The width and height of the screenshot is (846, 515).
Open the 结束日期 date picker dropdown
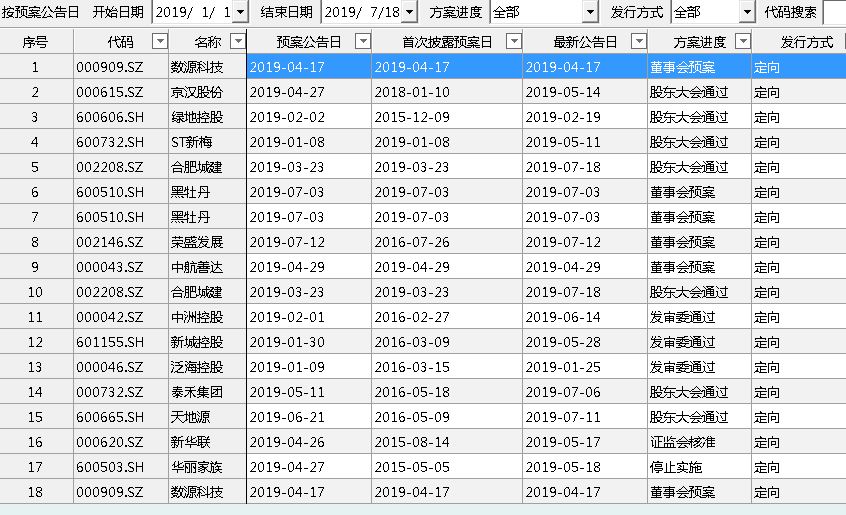[410, 12]
